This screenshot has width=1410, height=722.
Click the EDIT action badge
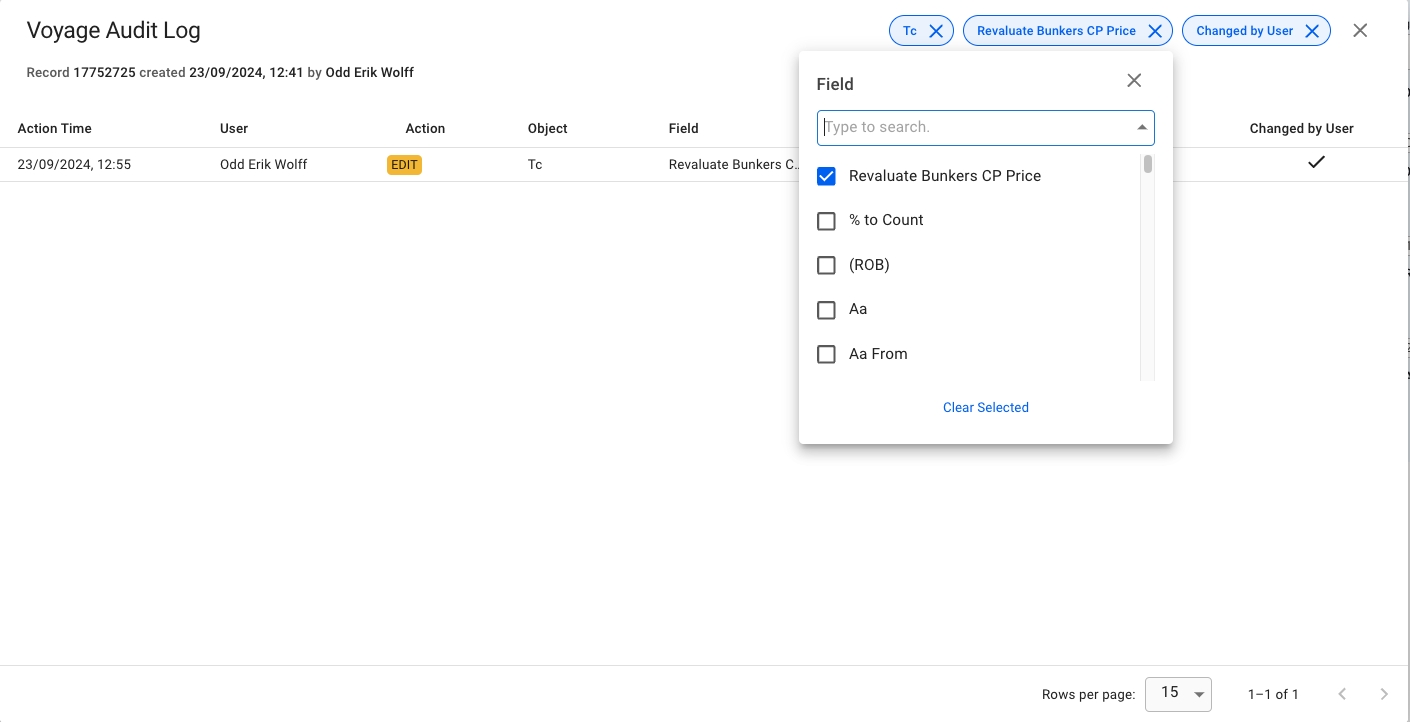(404, 165)
